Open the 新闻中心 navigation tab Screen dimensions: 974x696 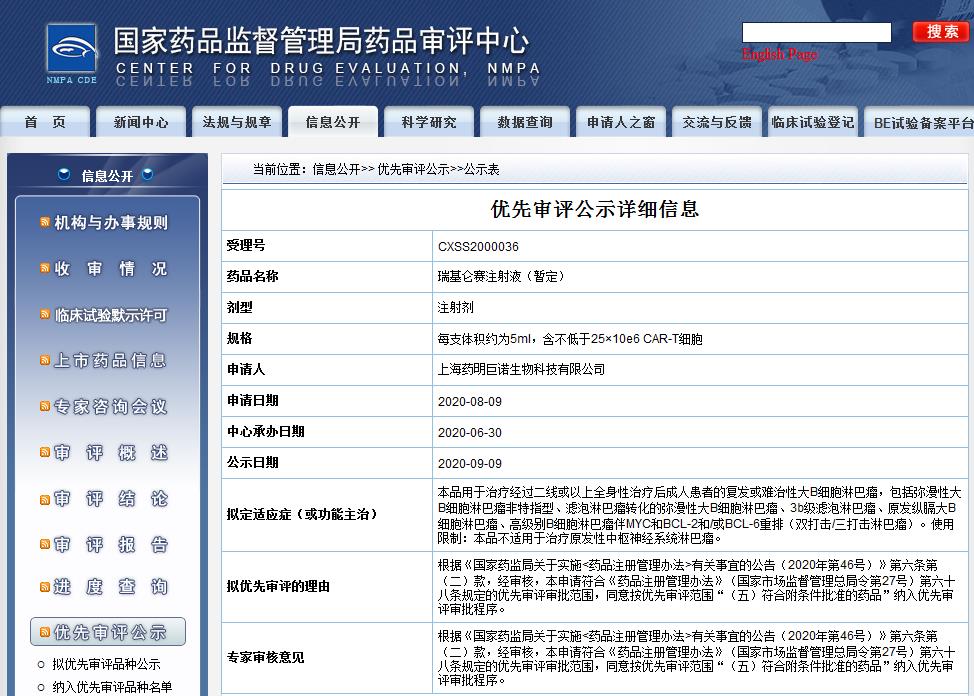click(x=141, y=122)
